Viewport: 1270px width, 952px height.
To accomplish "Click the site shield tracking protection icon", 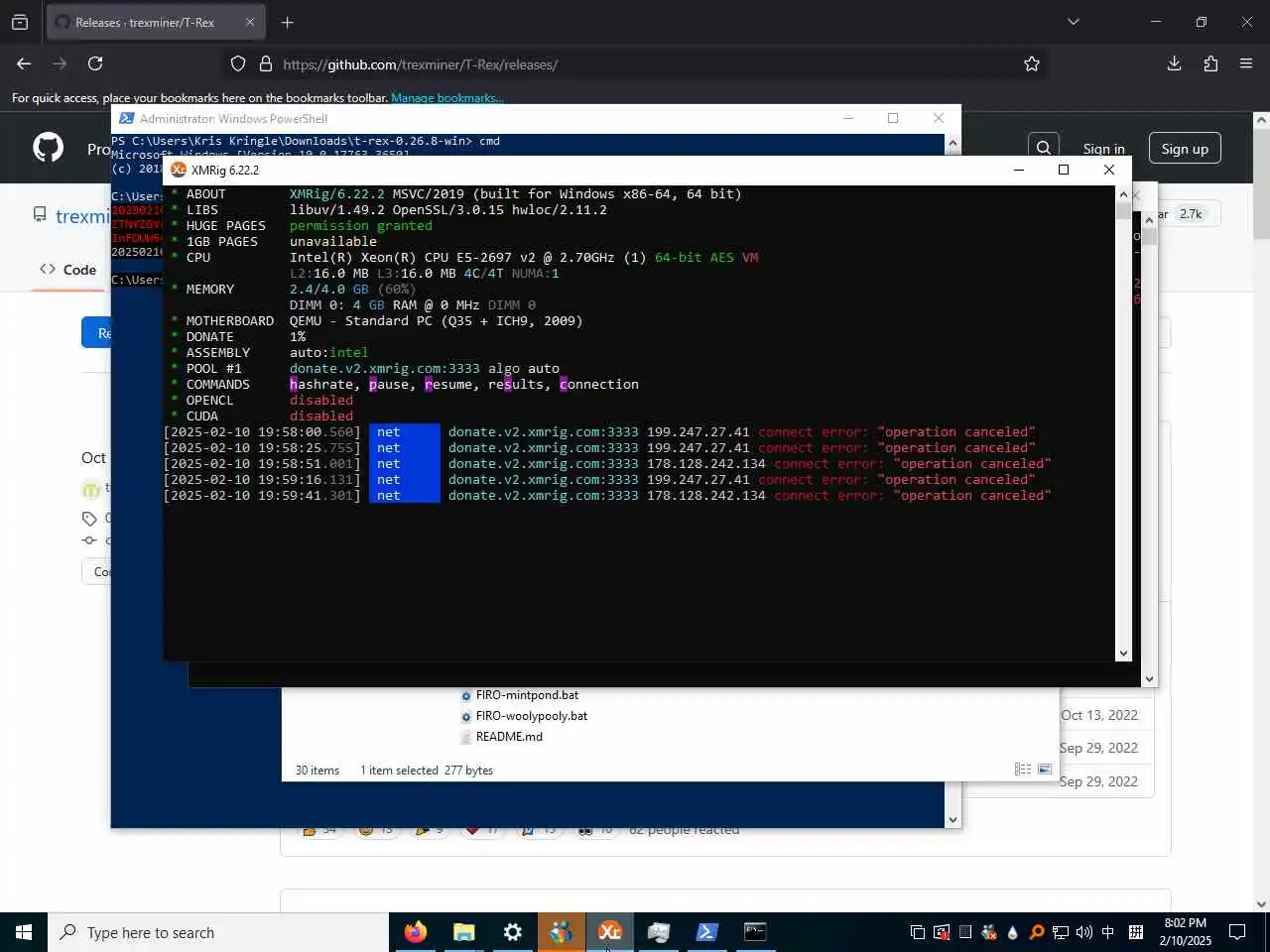I will pyautogui.click(x=238, y=63).
